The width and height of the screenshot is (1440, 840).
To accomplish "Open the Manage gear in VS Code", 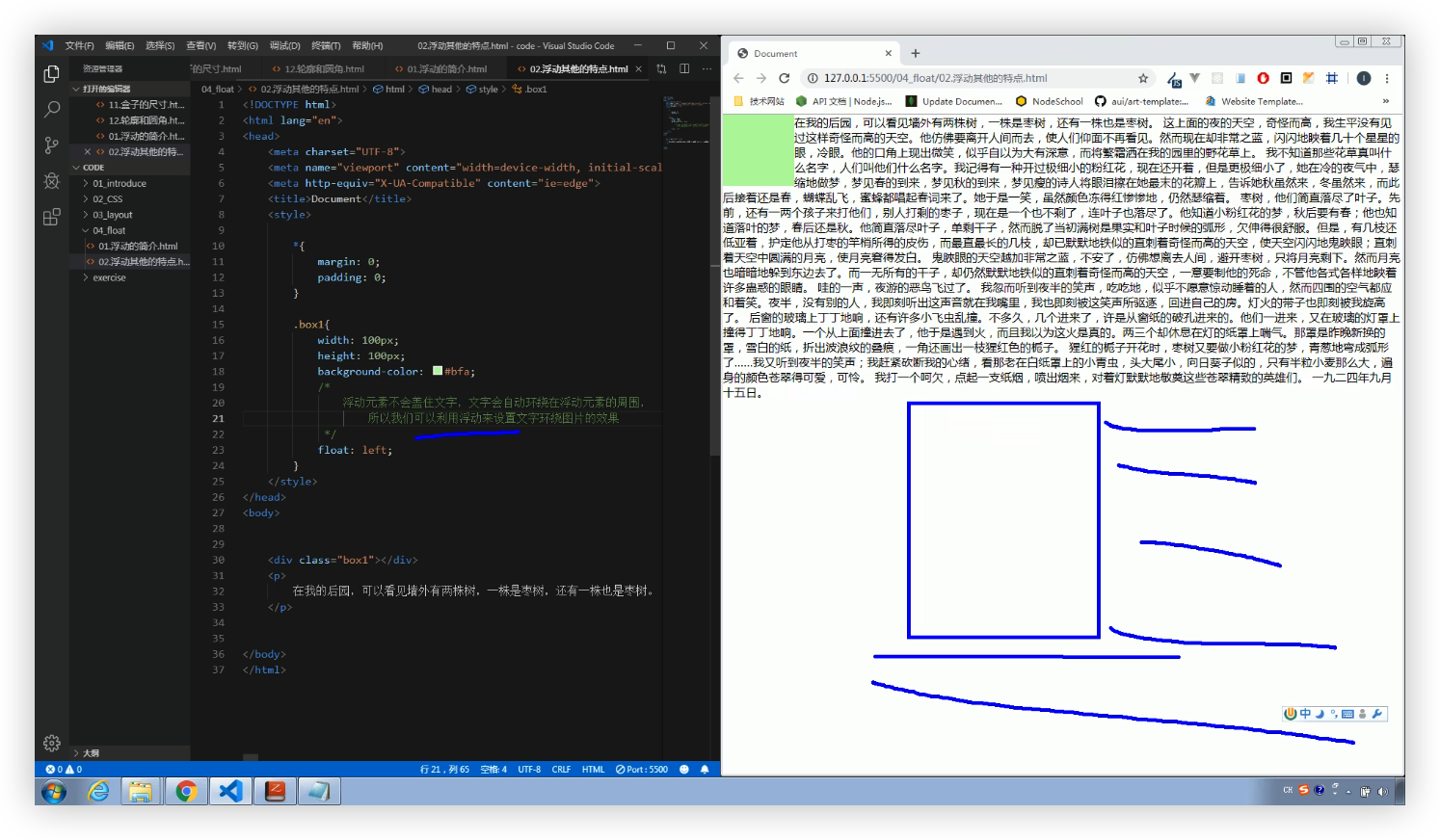I will 52,743.
